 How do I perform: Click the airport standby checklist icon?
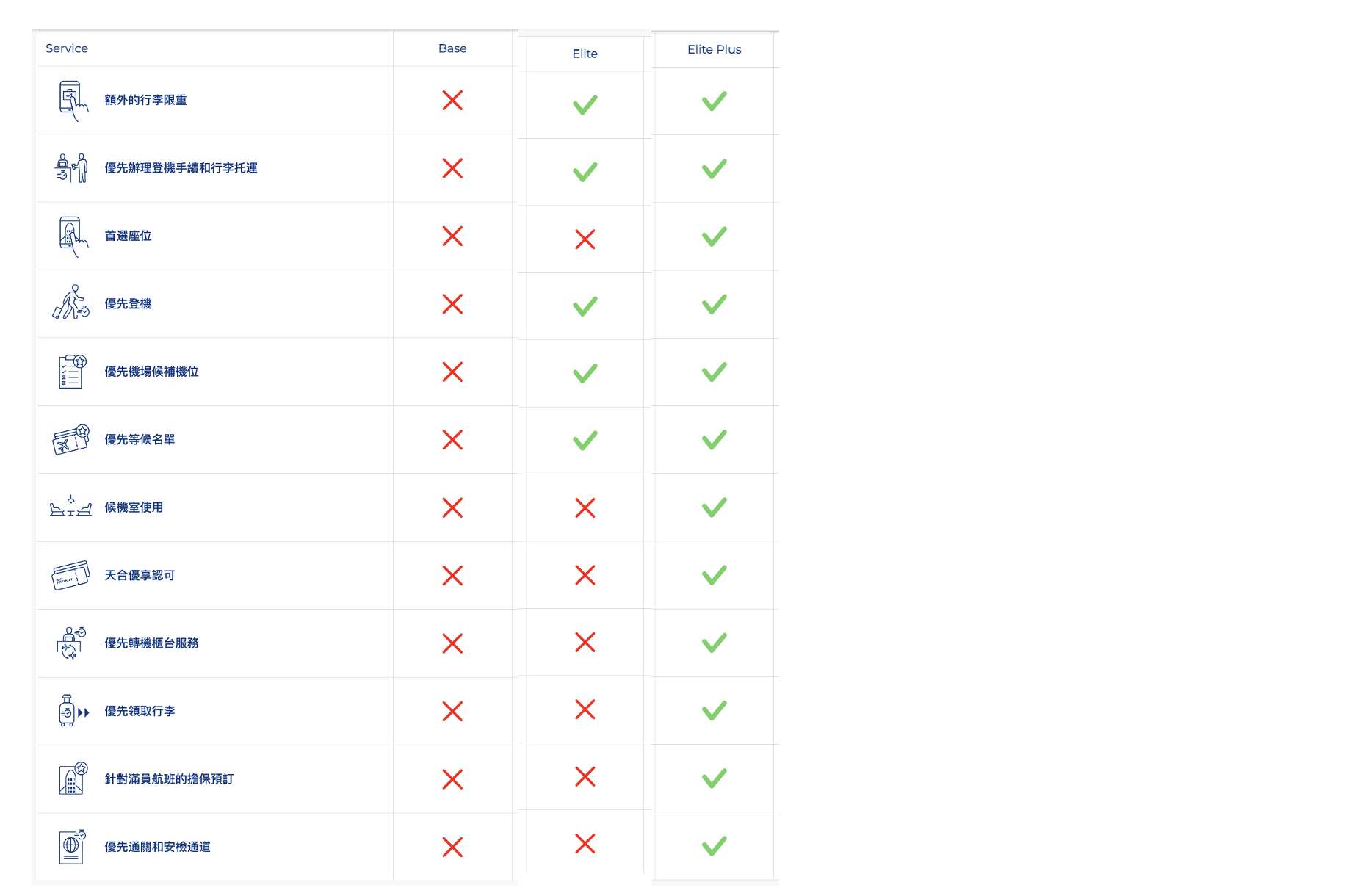click(x=71, y=372)
